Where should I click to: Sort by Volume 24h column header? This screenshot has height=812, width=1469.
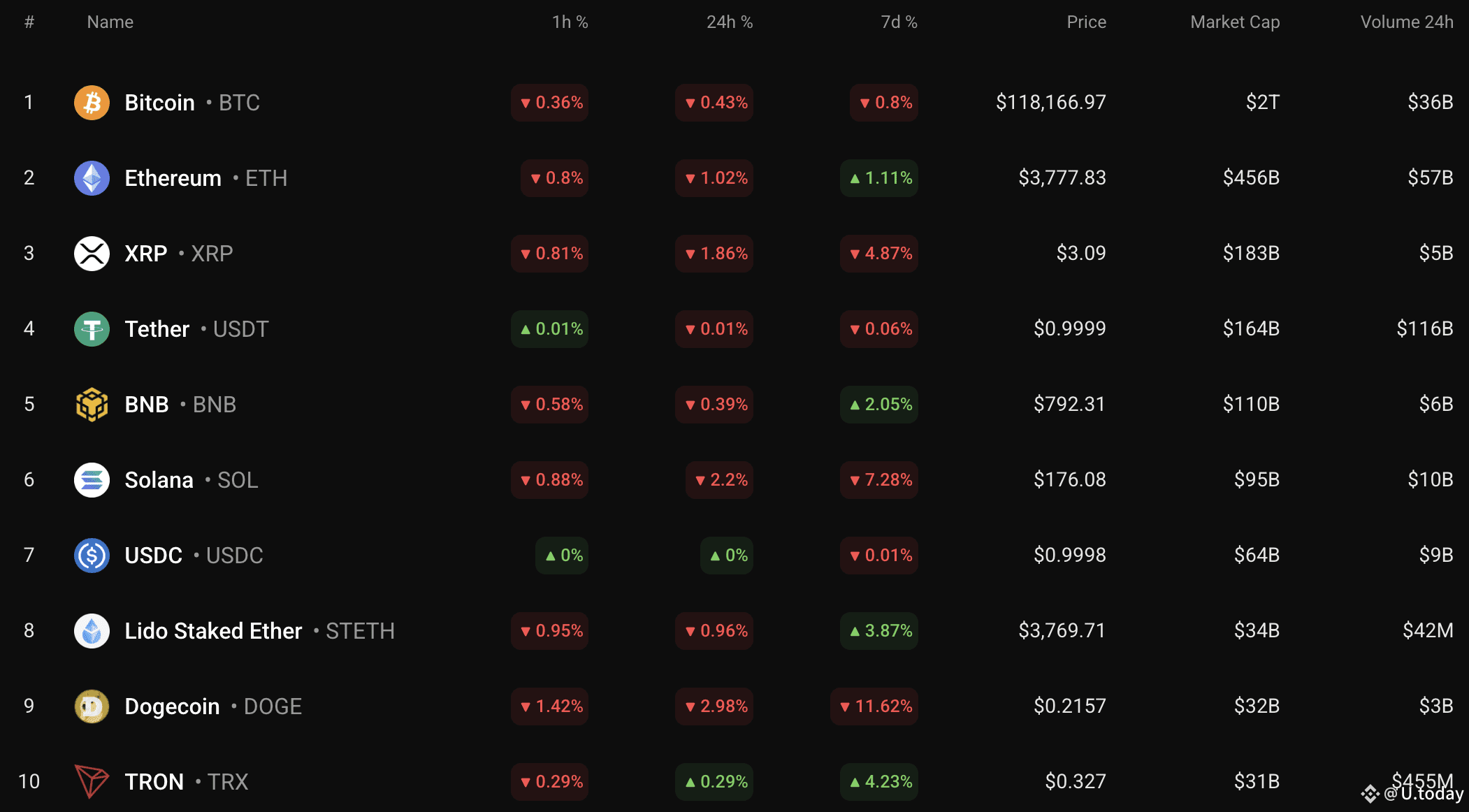coord(1407,22)
